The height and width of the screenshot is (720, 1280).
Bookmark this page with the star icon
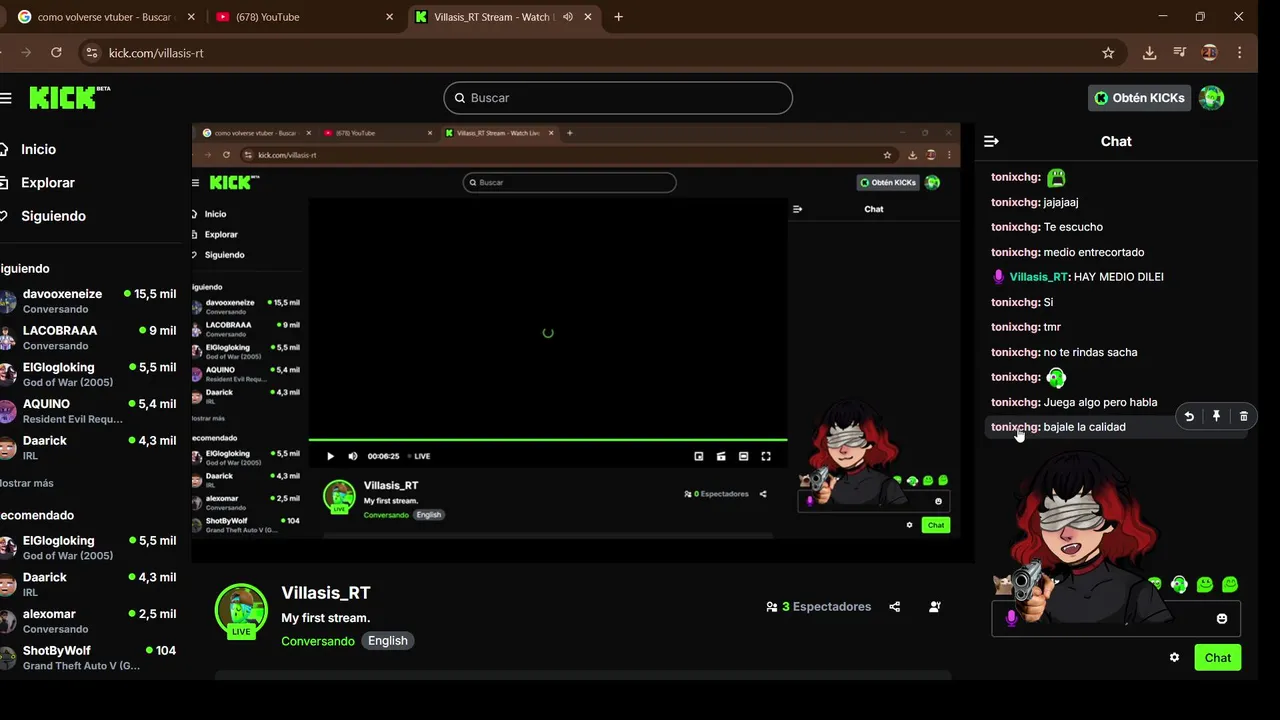tap(1108, 53)
